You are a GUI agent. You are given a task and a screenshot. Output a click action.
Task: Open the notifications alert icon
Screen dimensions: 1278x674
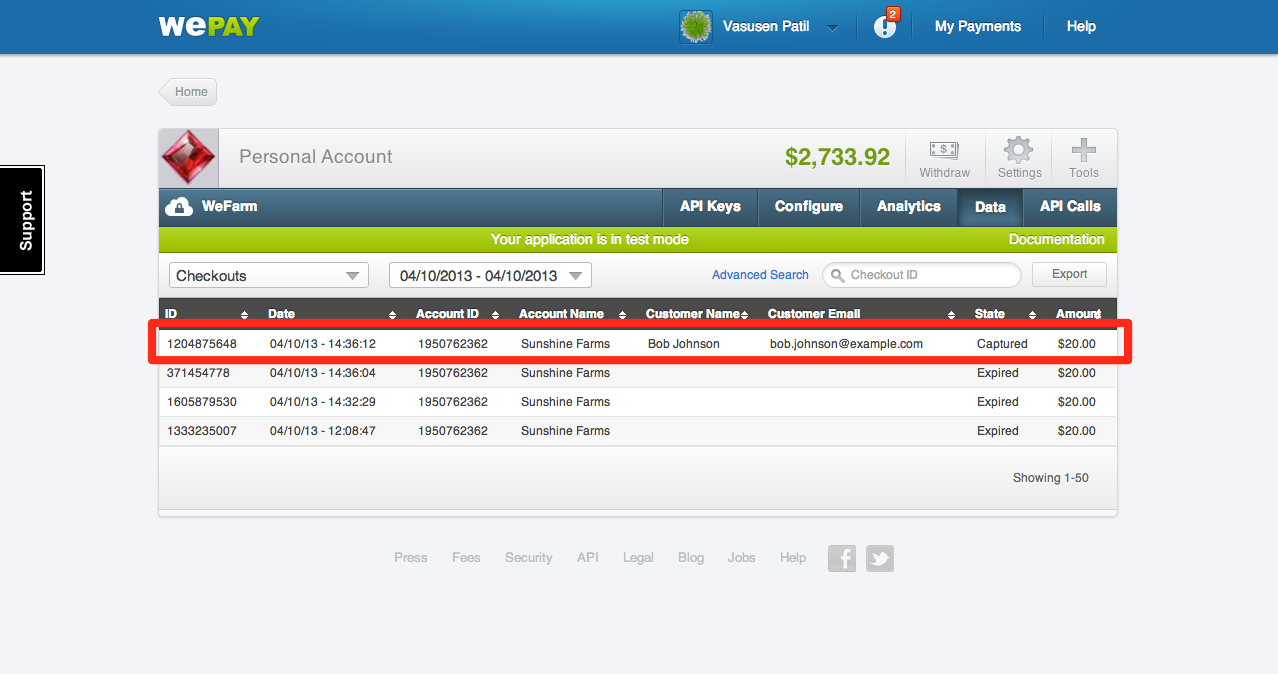(885, 25)
